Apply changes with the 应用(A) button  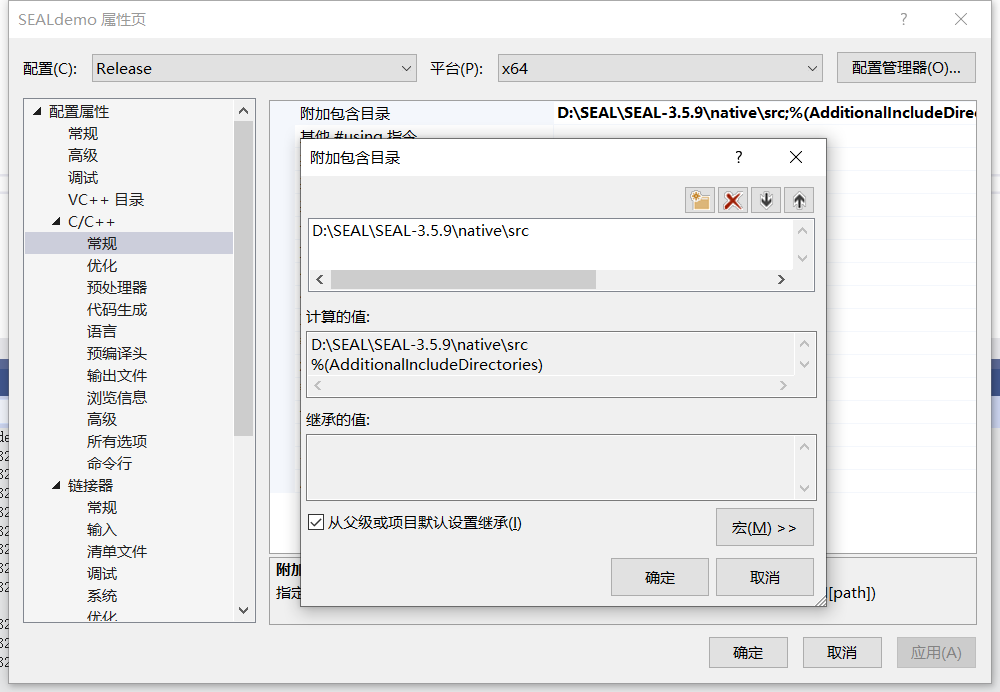tap(936, 652)
